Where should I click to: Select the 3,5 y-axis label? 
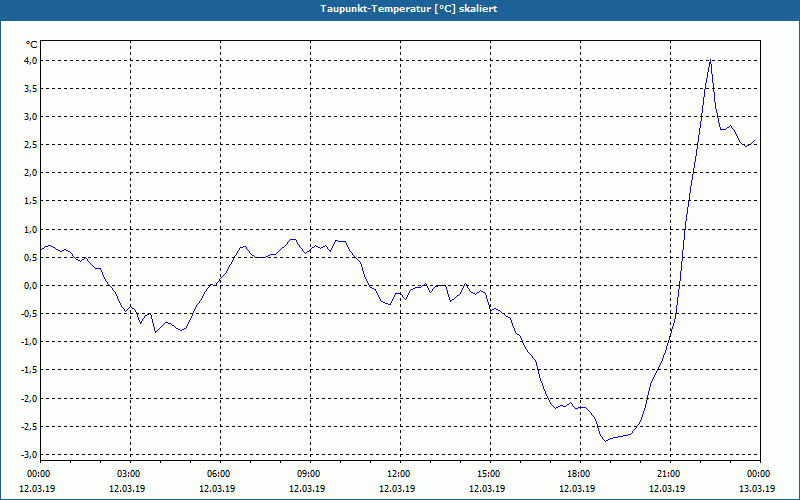tap(31, 89)
